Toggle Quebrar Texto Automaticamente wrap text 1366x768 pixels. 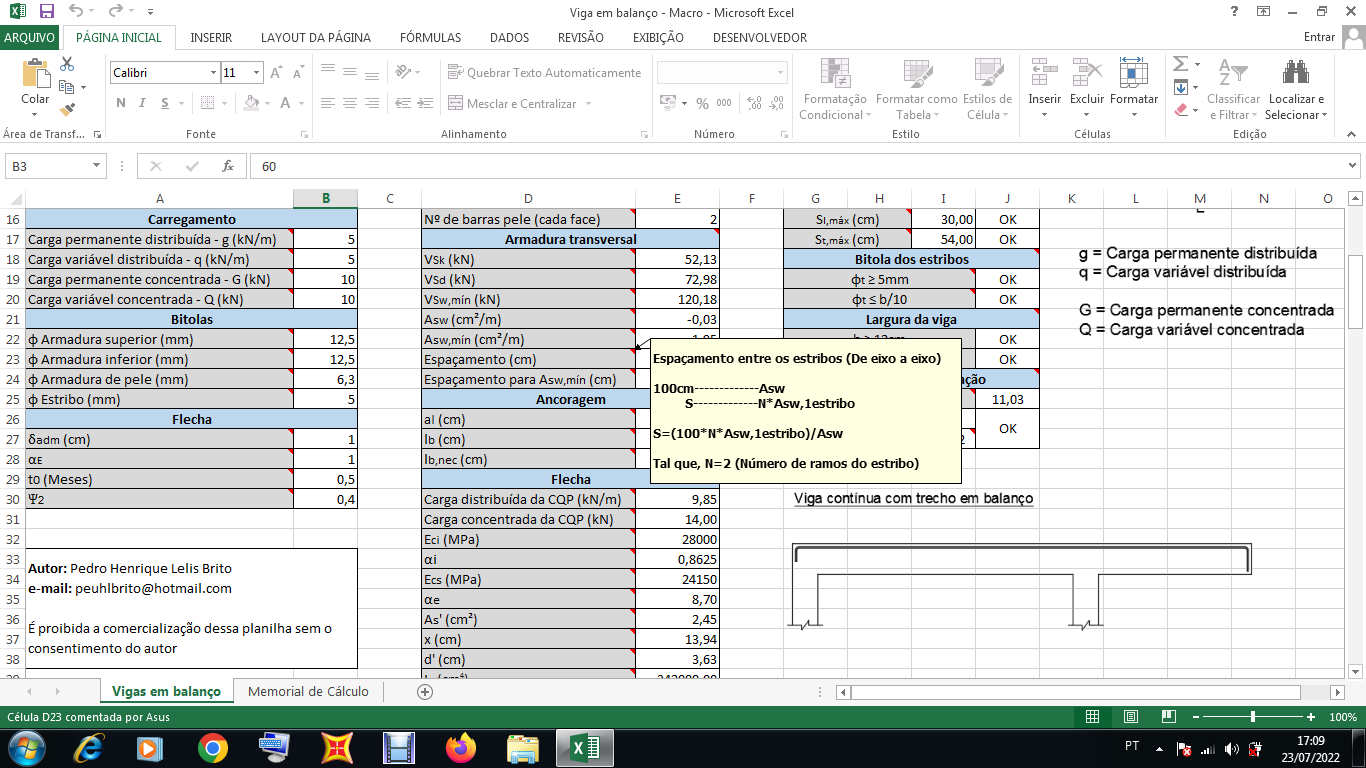545,73
